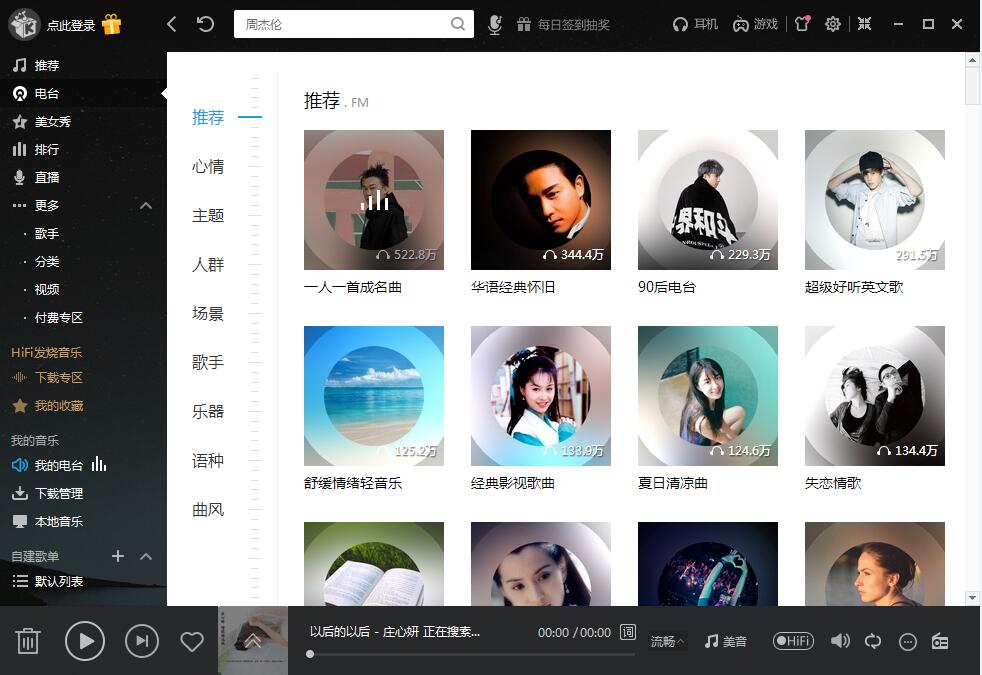The height and width of the screenshot is (675, 982).
Task: Select the 乐器 radio category tab
Action: pyautogui.click(x=207, y=411)
